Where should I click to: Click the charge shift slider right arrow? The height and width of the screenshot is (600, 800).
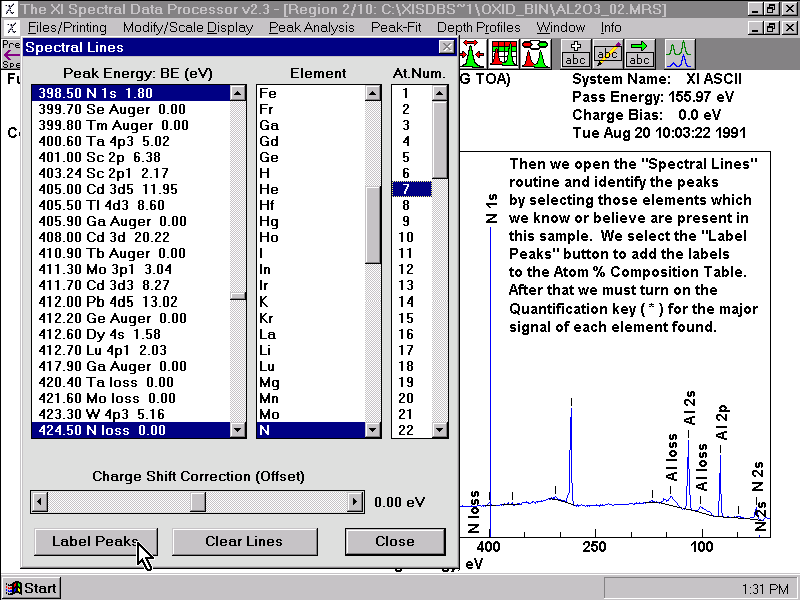pyautogui.click(x=355, y=502)
